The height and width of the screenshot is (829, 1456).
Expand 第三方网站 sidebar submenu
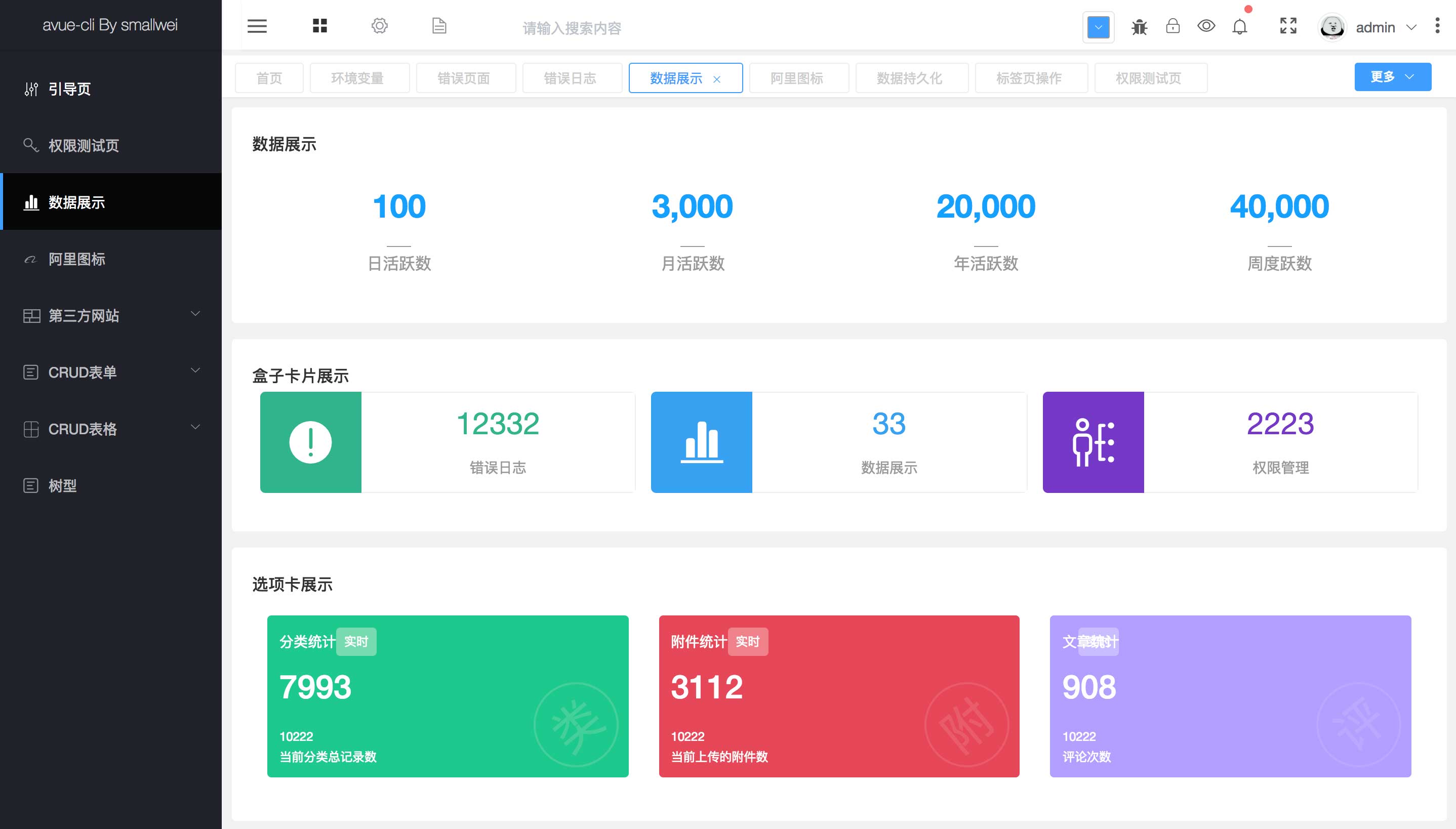click(x=111, y=315)
